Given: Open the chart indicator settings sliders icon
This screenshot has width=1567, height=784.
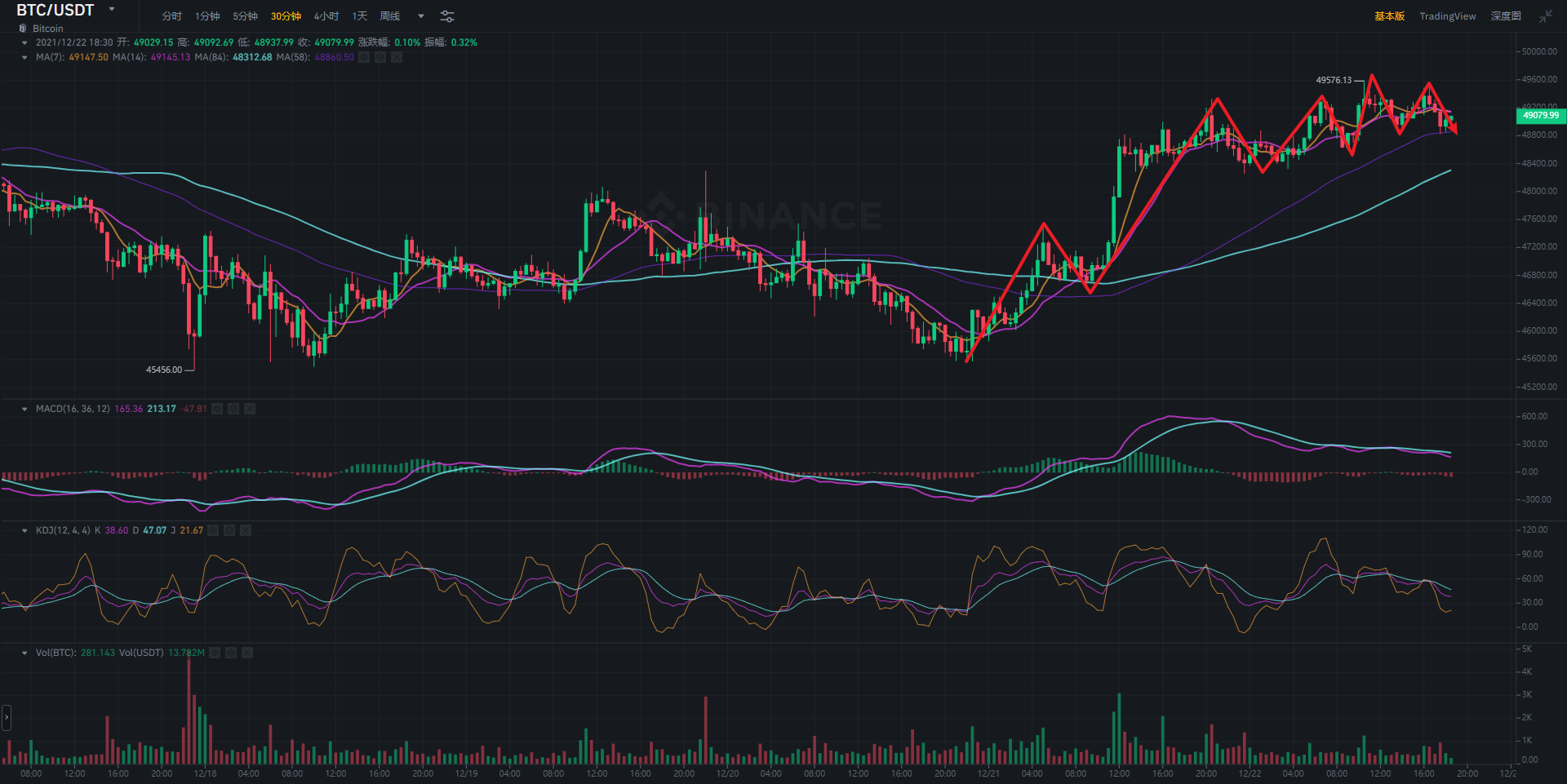Looking at the screenshot, I should 446,16.
